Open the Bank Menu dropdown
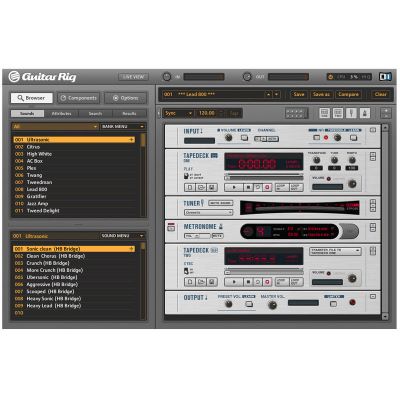 pos(123,127)
